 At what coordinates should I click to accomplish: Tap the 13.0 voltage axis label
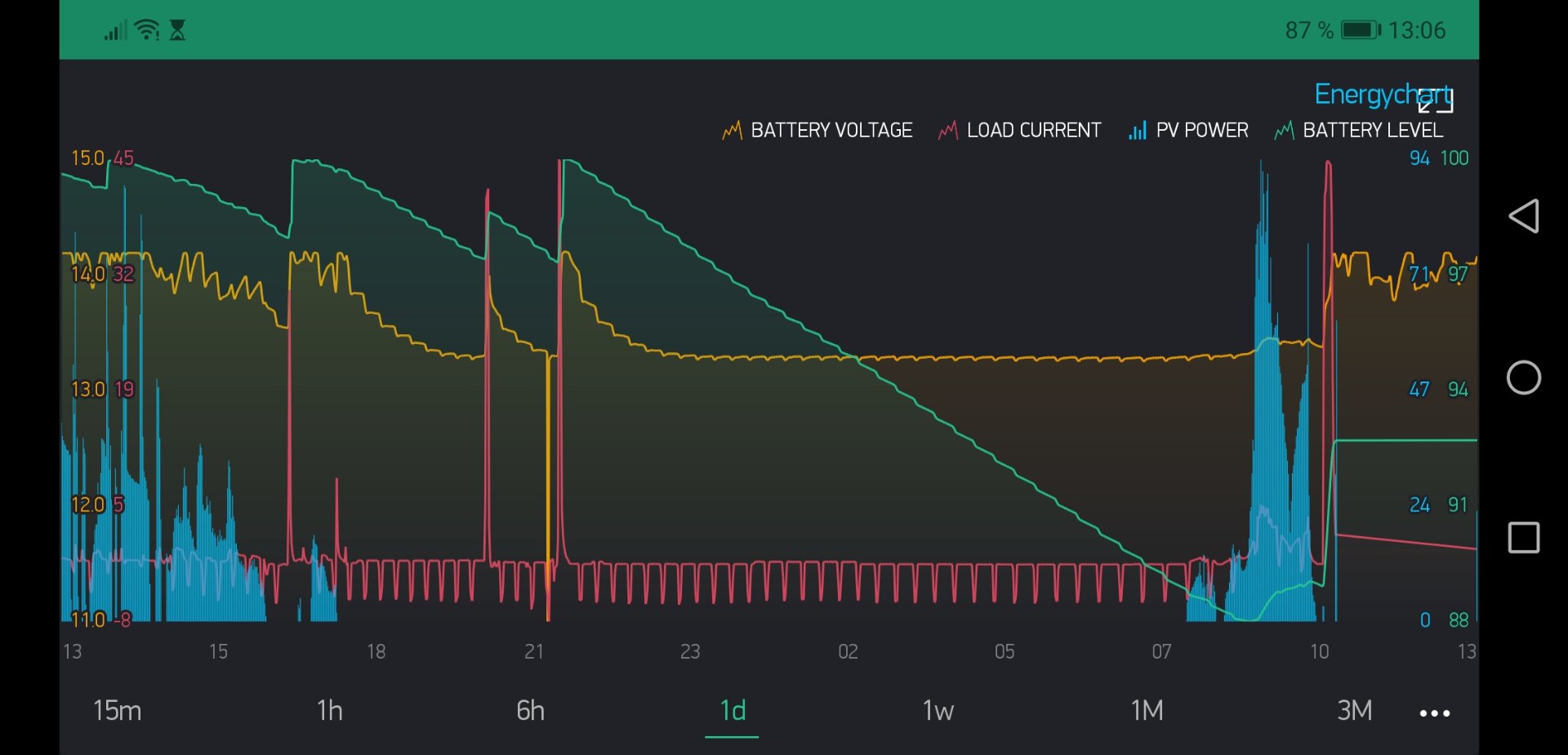click(88, 389)
